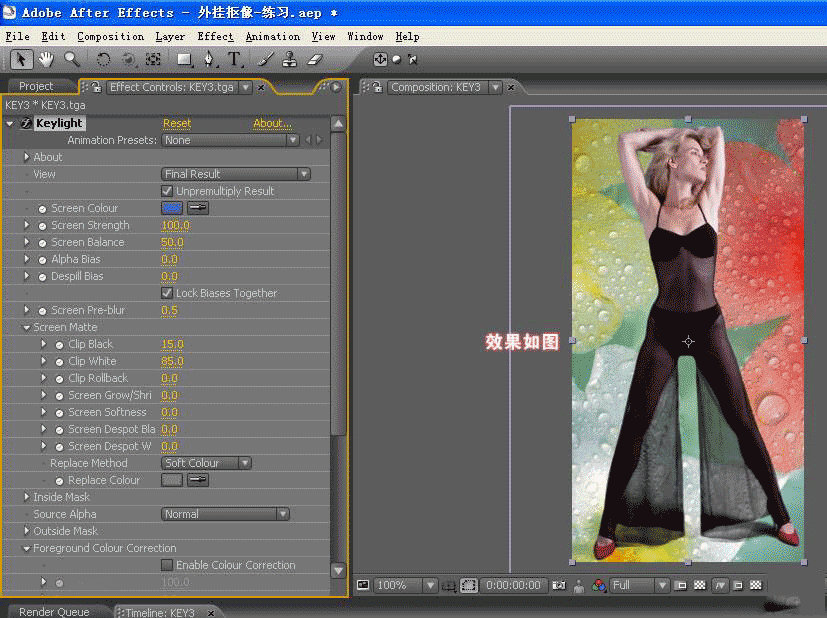Click the snapshot camera icon below the composition
Image resolution: width=827 pixels, height=618 pixels.
click(x=557, y=586)
